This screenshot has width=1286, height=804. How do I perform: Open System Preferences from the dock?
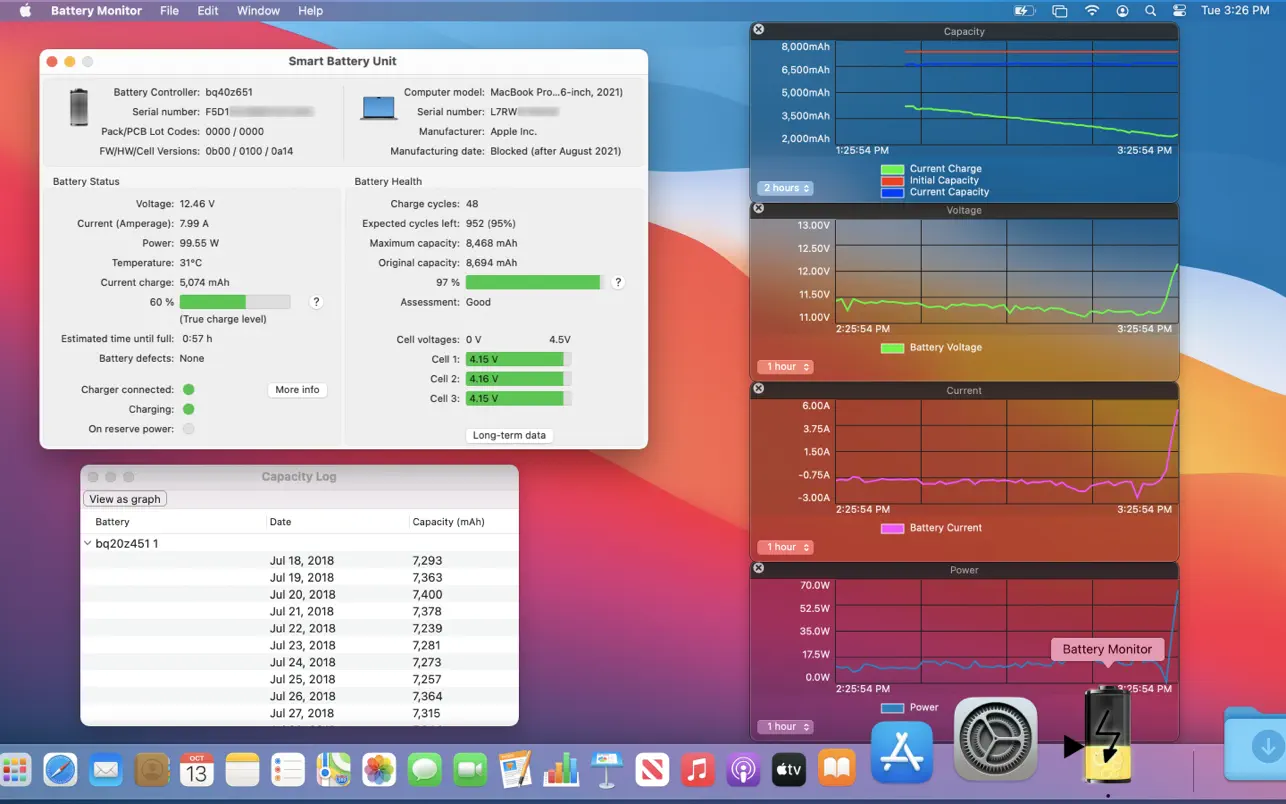[x=994, y=739]
